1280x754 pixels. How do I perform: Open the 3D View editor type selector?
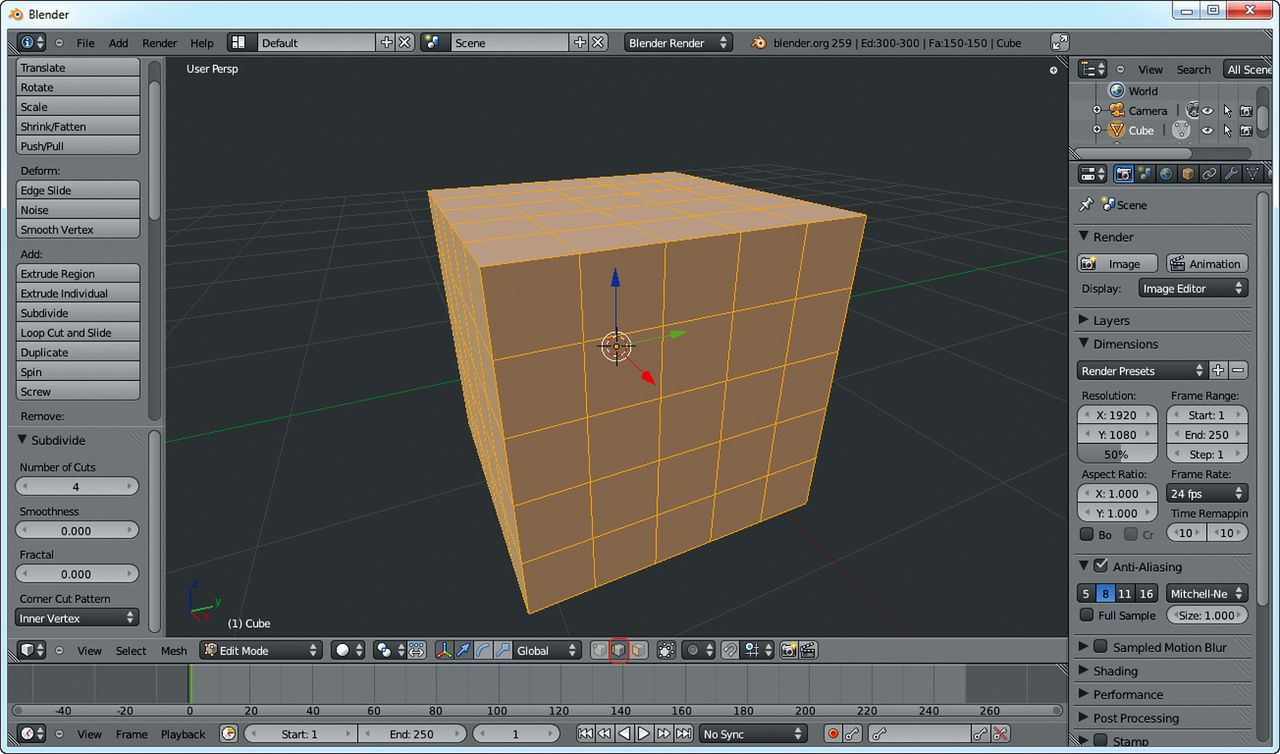(31, 650)
